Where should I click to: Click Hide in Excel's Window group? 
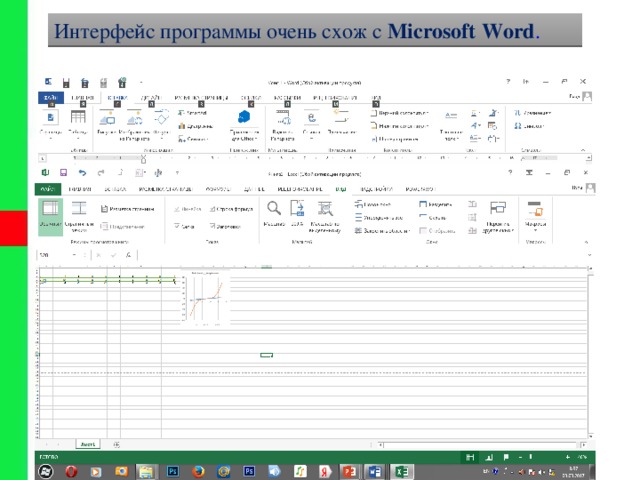433,218
